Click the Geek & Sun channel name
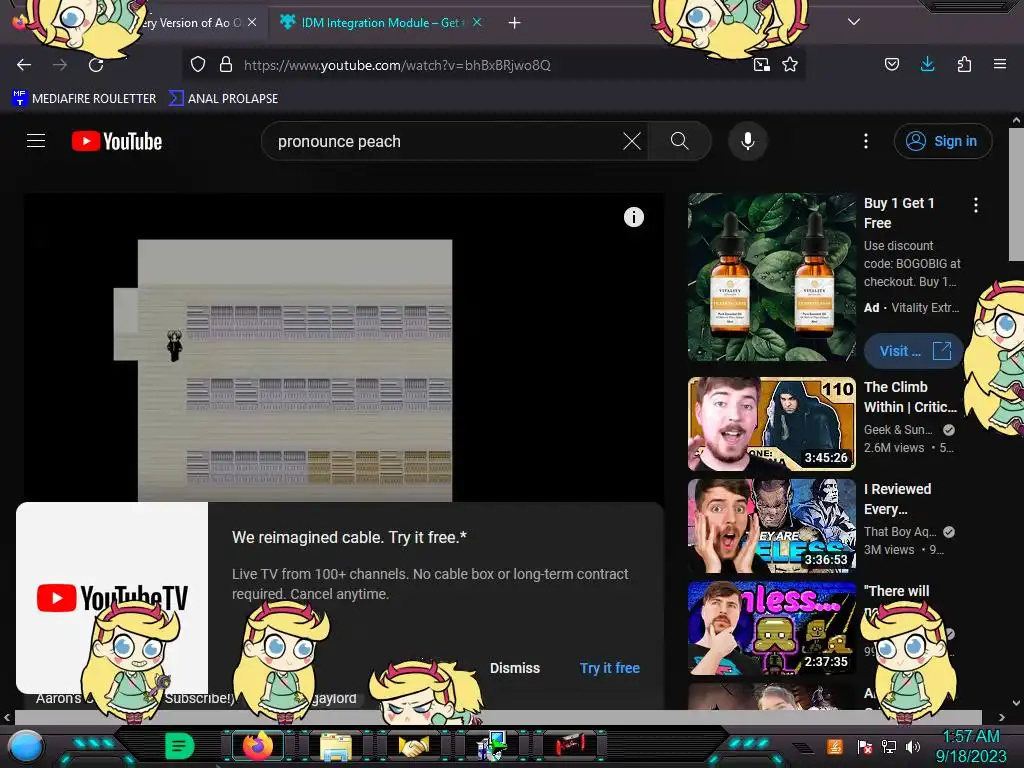This screenshot has height=768, width=1024. click(x=898, y=430)
